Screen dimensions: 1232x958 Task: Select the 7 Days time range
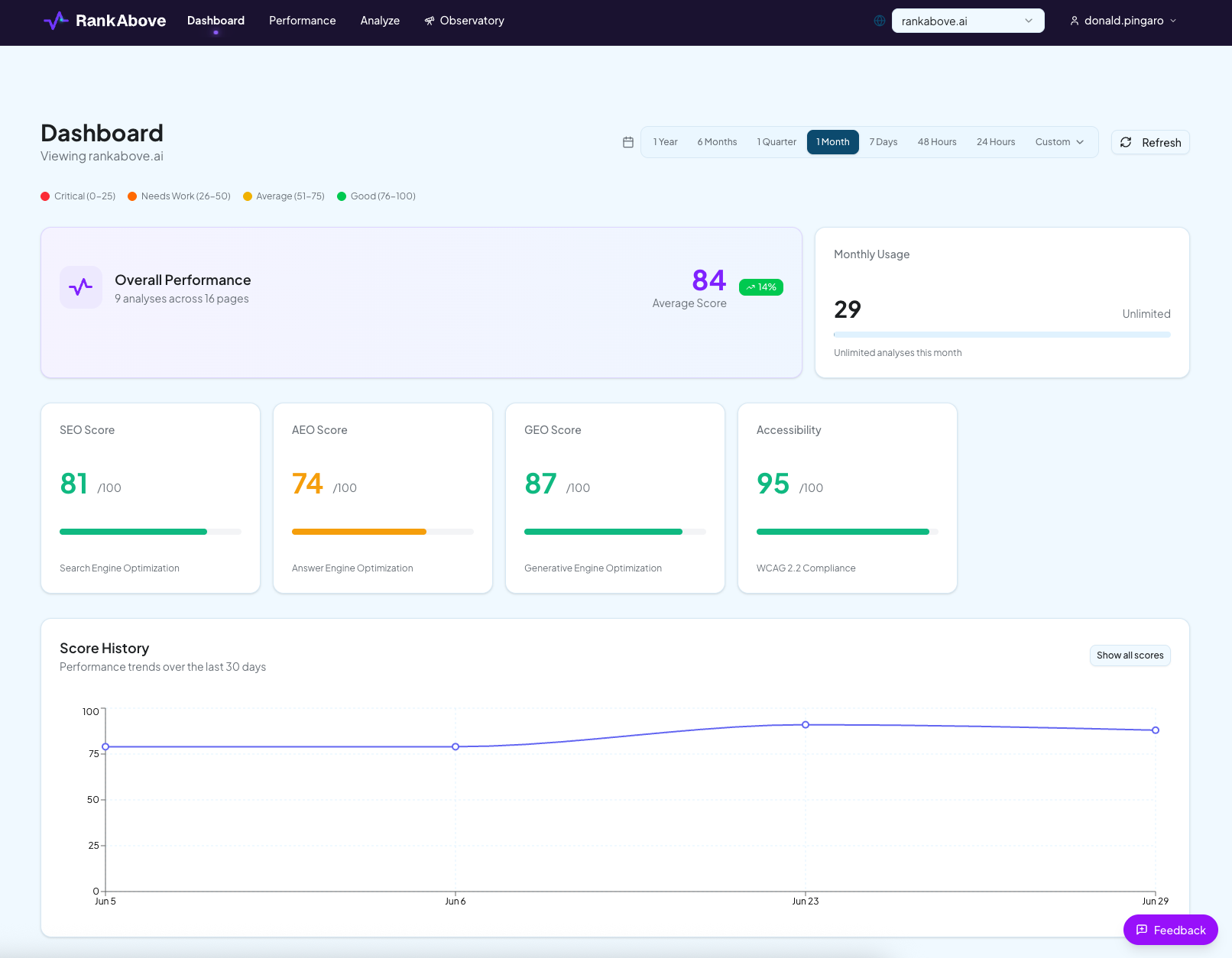tap(883, 142)
